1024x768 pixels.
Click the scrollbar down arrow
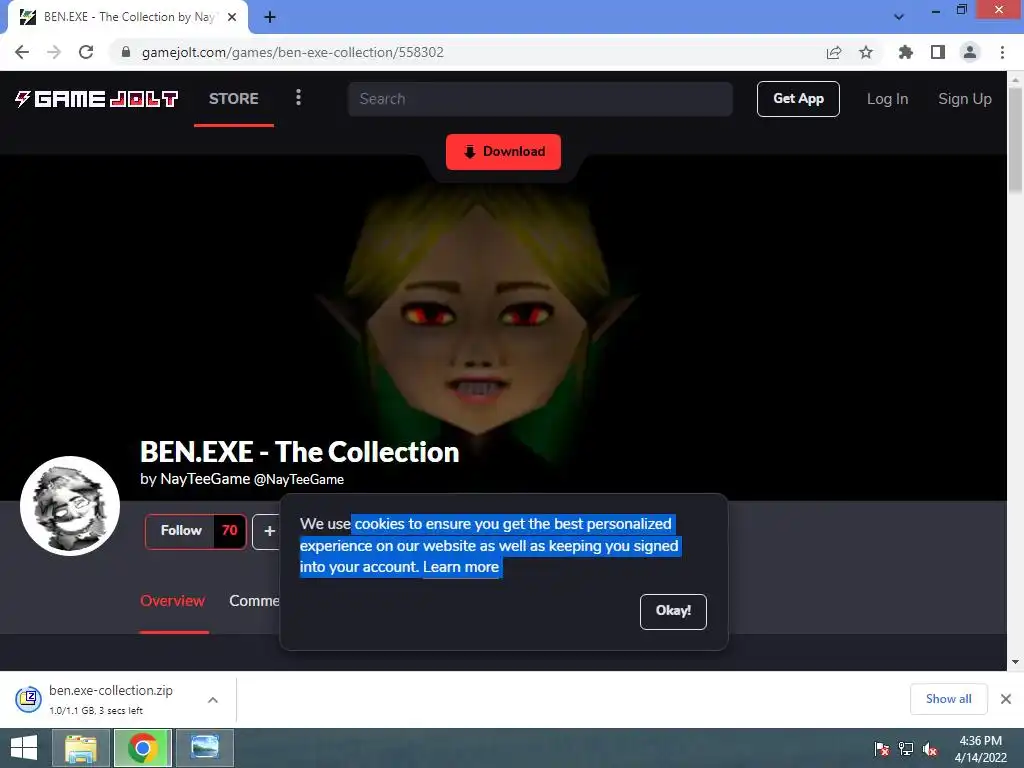click(x=1015, y=662)
